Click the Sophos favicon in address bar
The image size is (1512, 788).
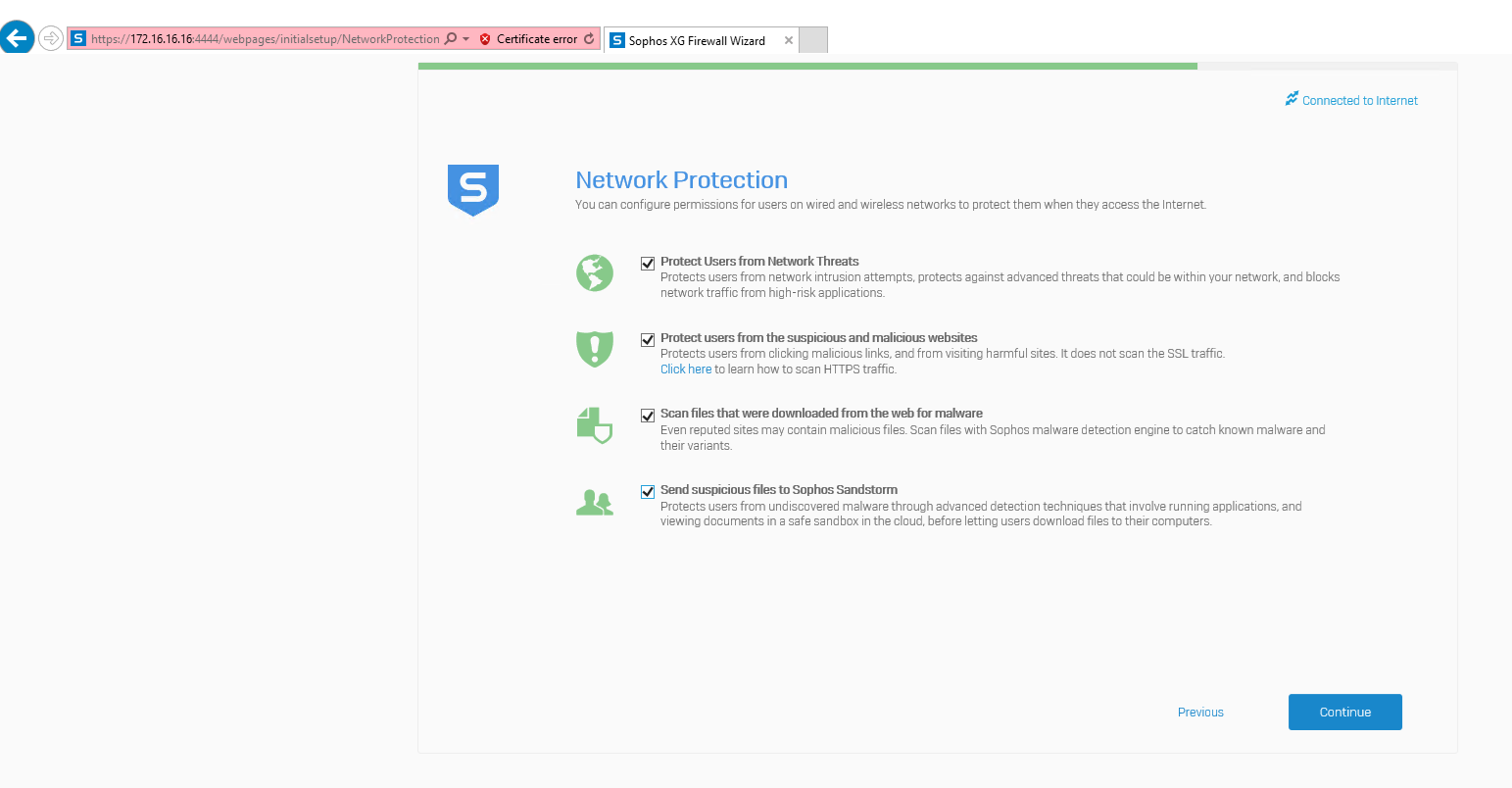tap(78, 39)
